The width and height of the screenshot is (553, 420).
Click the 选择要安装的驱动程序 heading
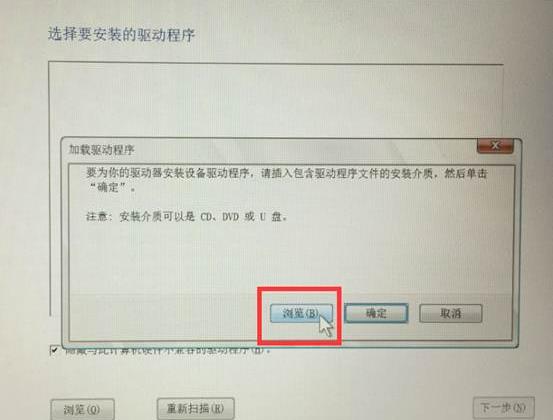point(121,35)
